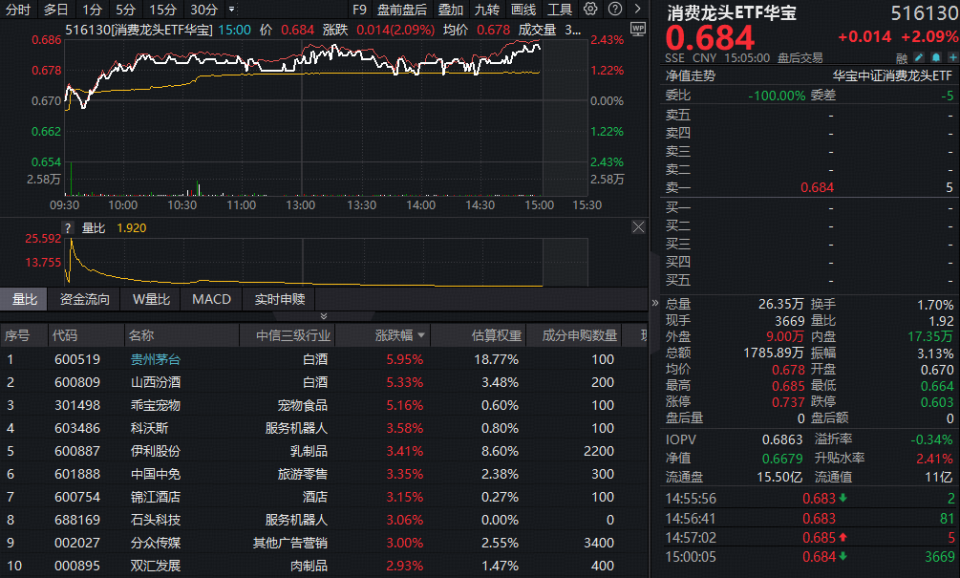Collapse the quote side panel with » arrow
The width and height of the screenshot is (960, 578).
click(654, 303)
